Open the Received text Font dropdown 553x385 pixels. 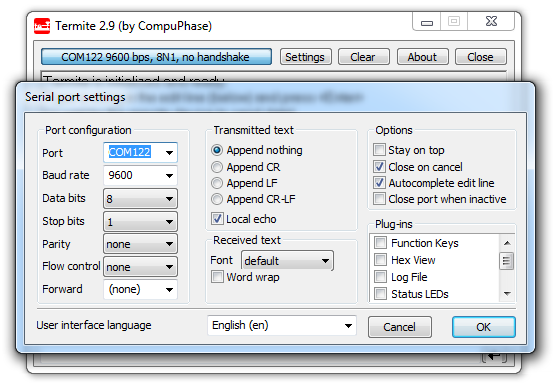pyautogui.click(x=287, y=261)
